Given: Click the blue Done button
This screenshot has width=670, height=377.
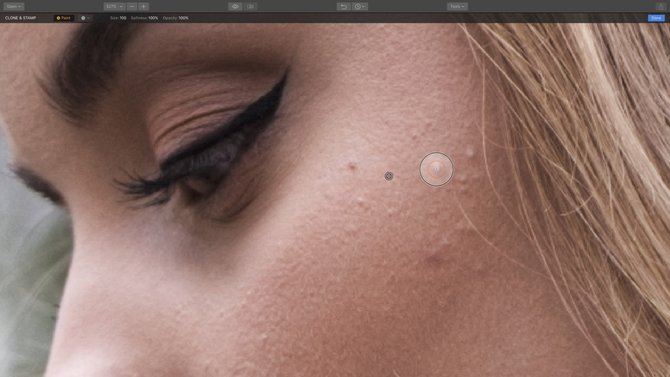Looking at the screenshot, I should coord(656,18).
